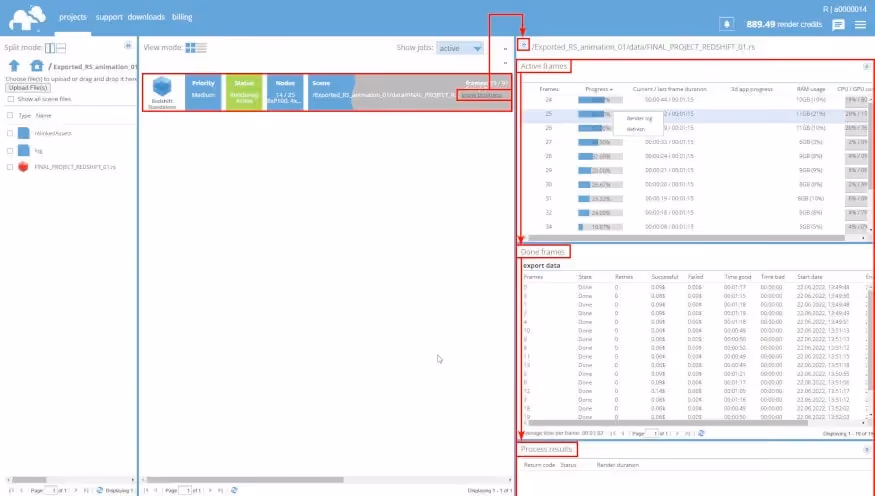
Task: Click the job's Status Rendering cell
Action: coord(244,93)
